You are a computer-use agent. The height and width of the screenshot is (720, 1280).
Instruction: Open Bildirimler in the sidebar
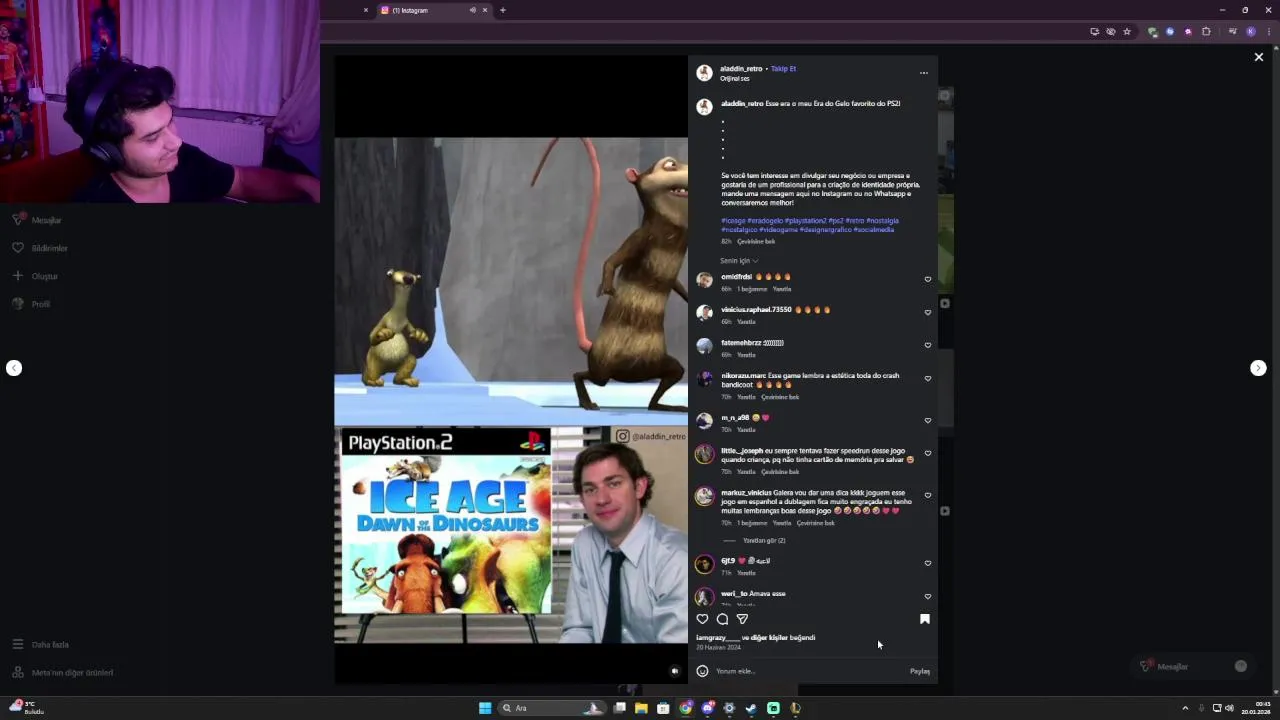pos(40,248)
